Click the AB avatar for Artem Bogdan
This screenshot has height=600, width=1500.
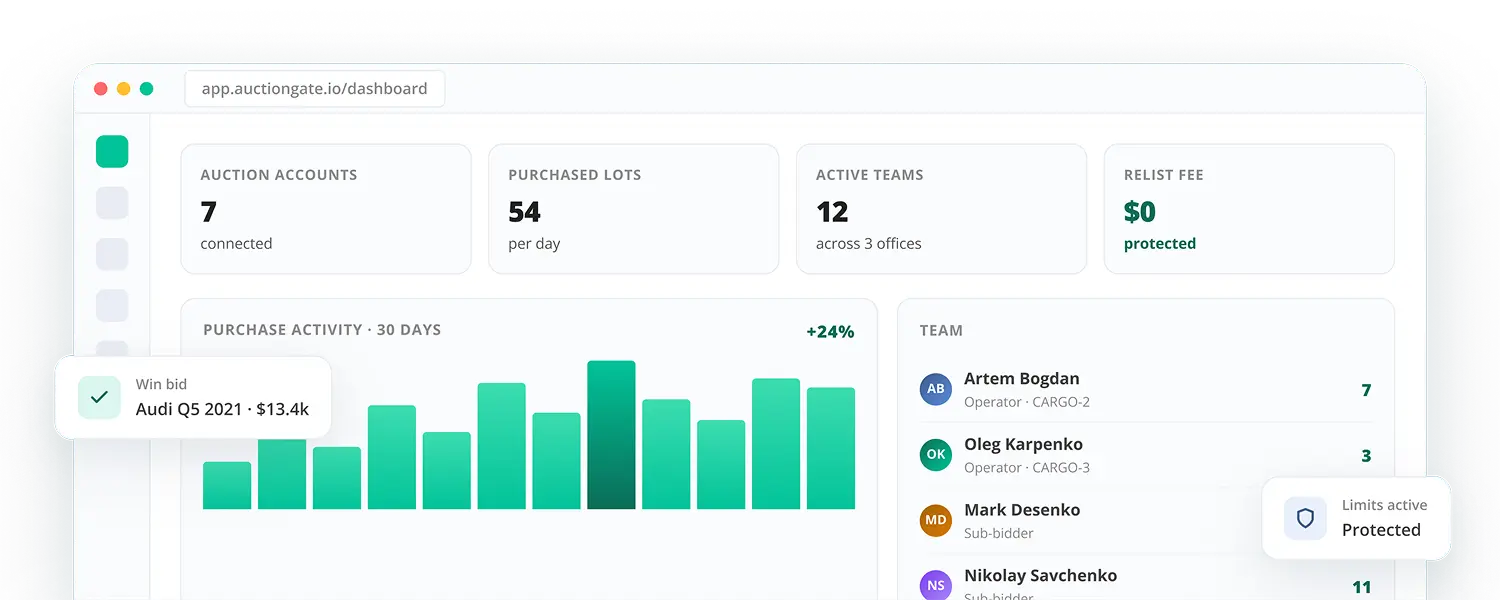pos(936,389)
